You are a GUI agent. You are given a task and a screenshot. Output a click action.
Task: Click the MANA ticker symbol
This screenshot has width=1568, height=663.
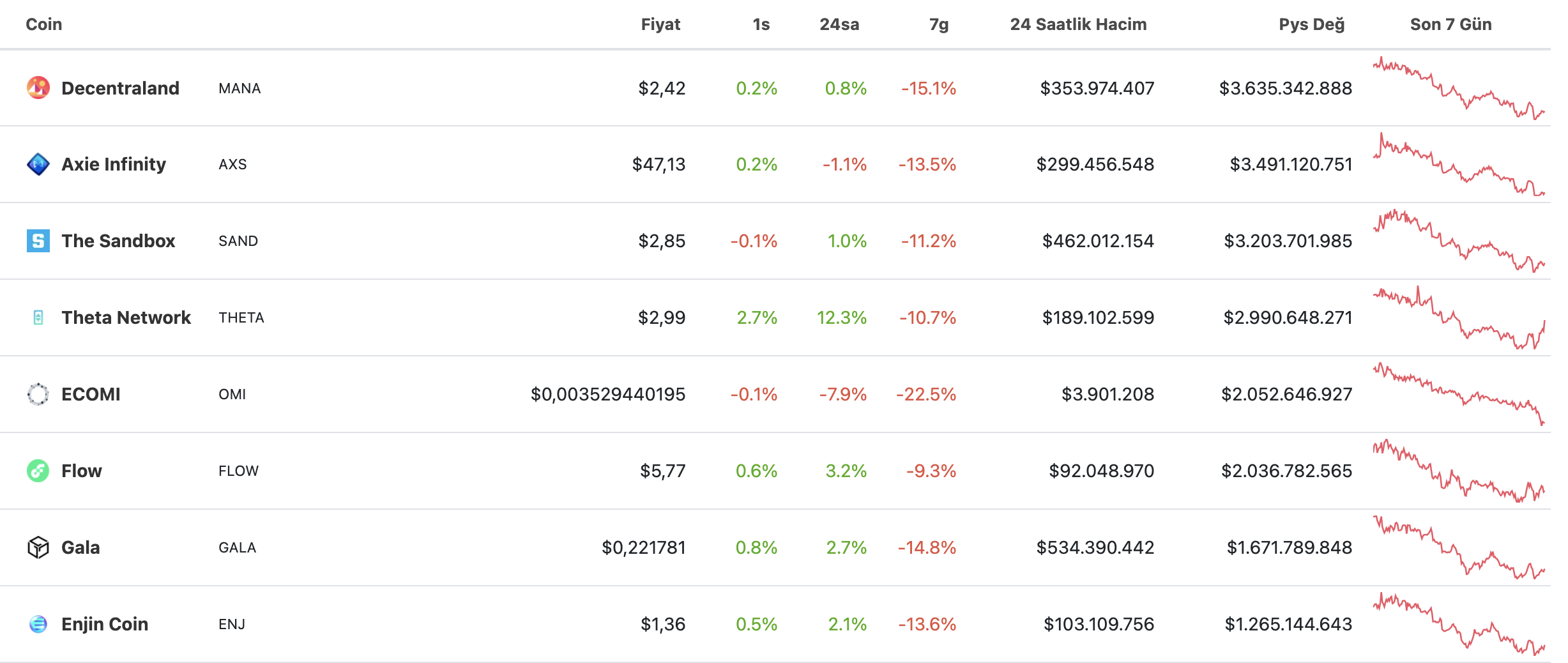coord(240,88)
